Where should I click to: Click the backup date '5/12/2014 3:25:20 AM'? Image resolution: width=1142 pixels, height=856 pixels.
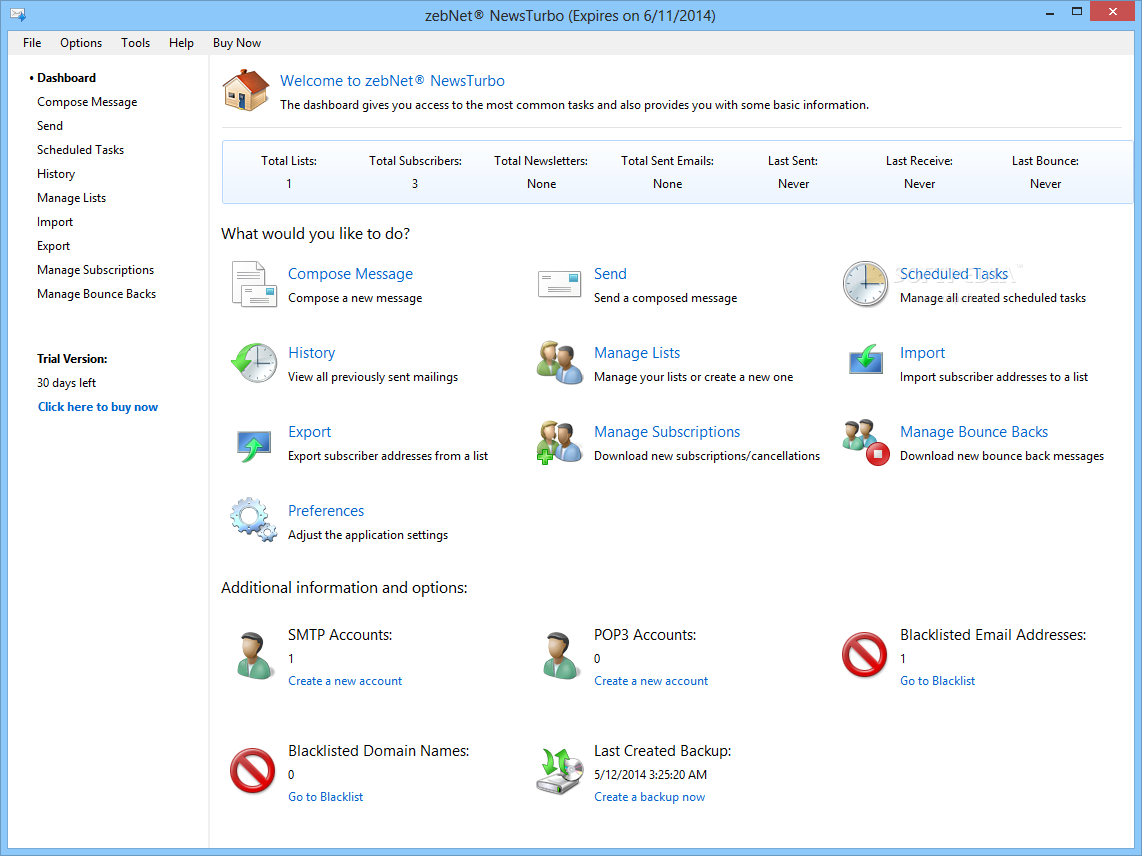(650, 774)
